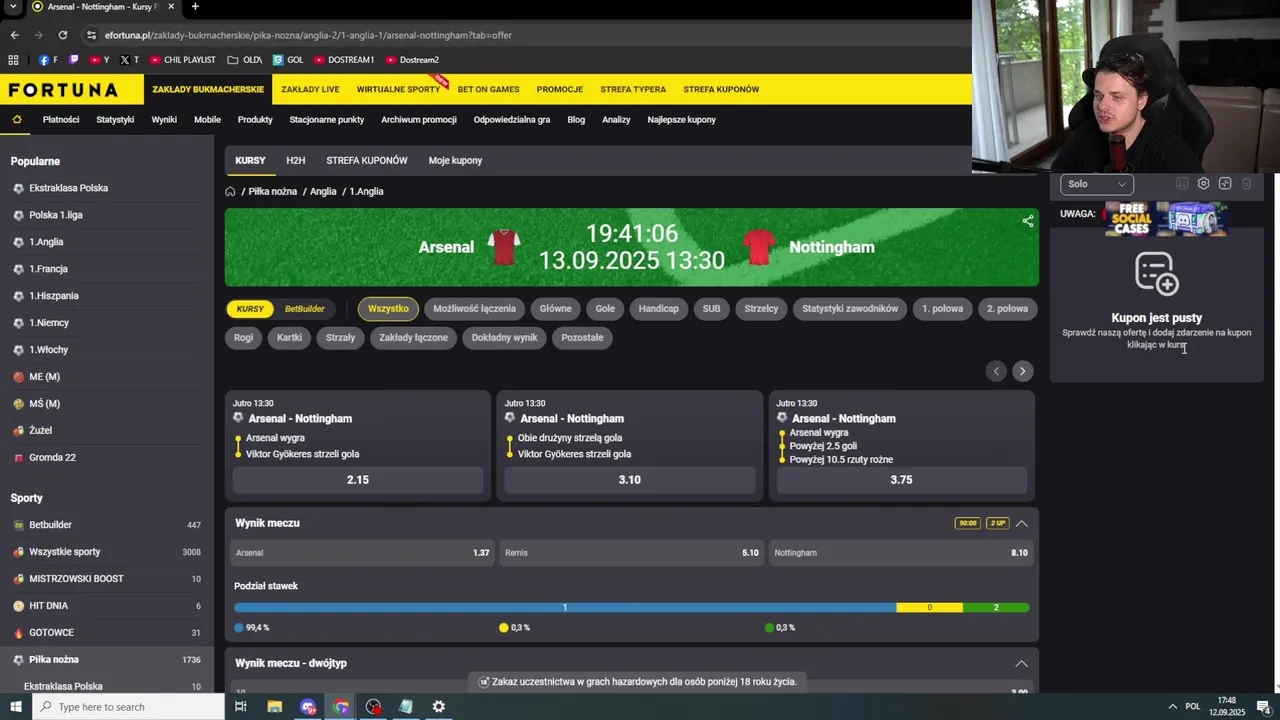The width and height of the screenshot is (1280, 720).
Task: Open browser tab list dropdown arrow
Action: point(13,7)
